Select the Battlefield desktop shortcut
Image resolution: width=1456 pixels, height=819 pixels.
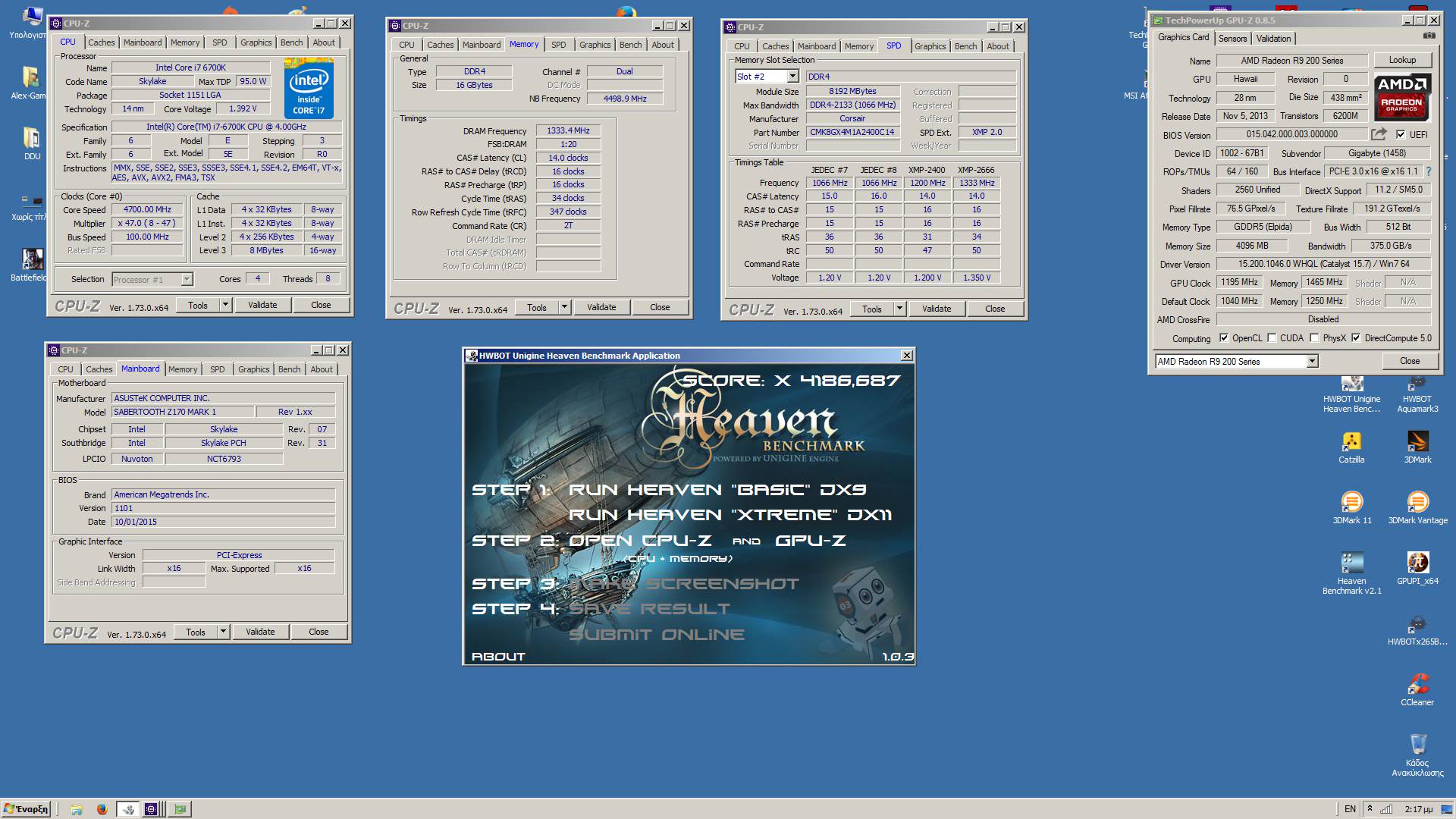tap(28, 265)
